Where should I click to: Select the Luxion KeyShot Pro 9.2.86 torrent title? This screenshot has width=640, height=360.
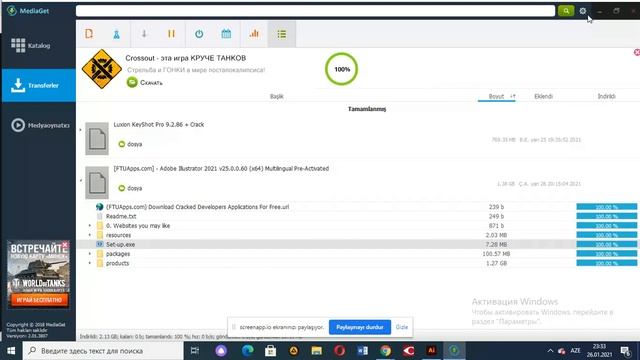pyautogui.click(x=159, y=124)
